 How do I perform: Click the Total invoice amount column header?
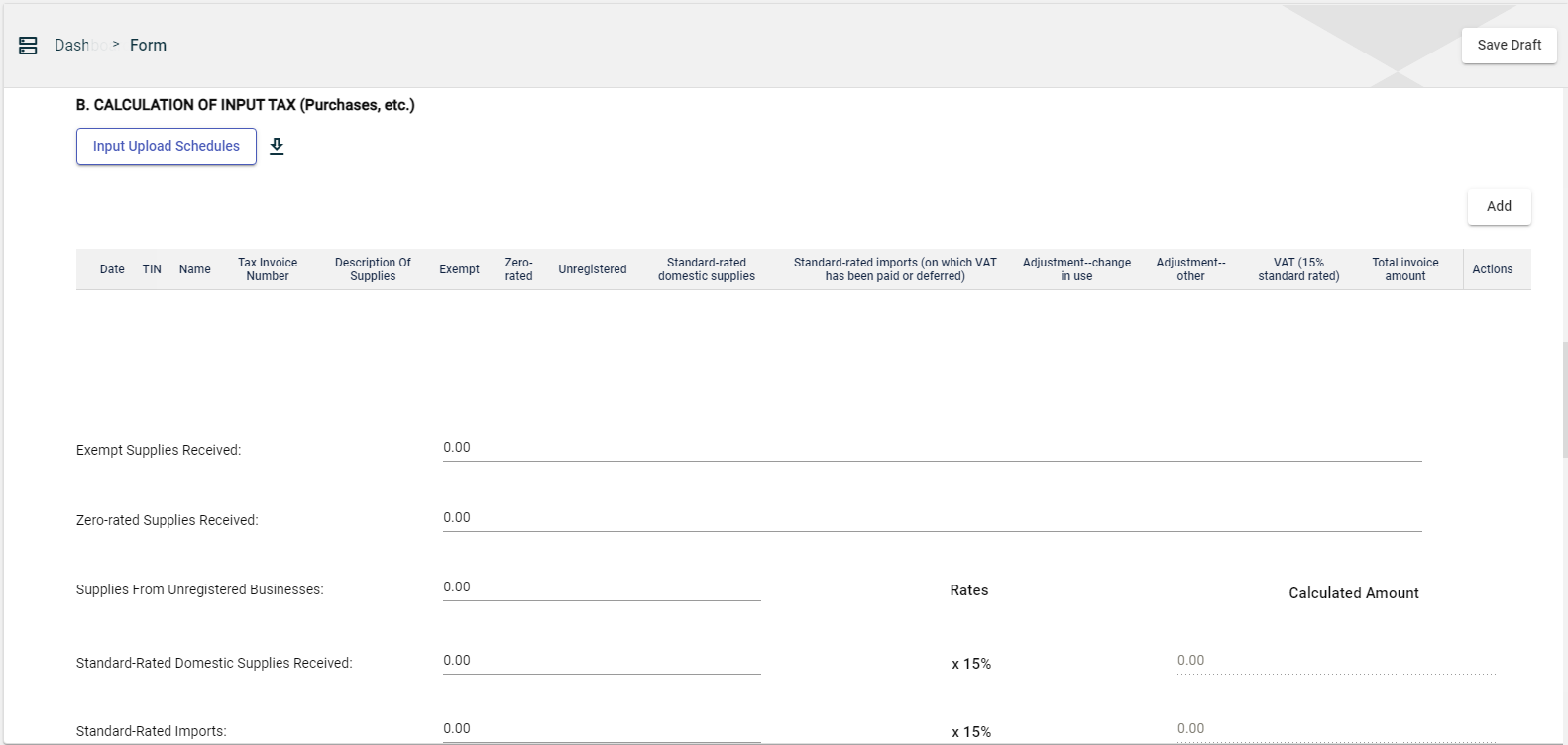coord(1404,269)
